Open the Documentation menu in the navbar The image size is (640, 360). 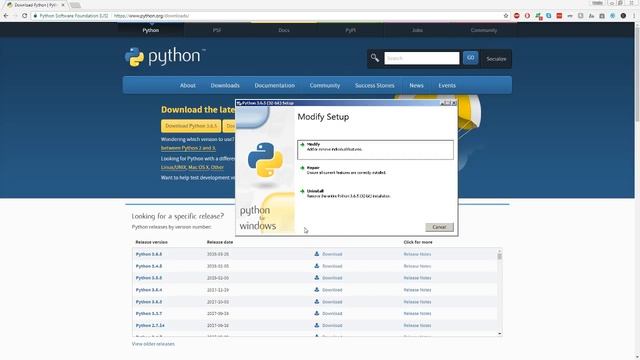(x=274, y=85)
